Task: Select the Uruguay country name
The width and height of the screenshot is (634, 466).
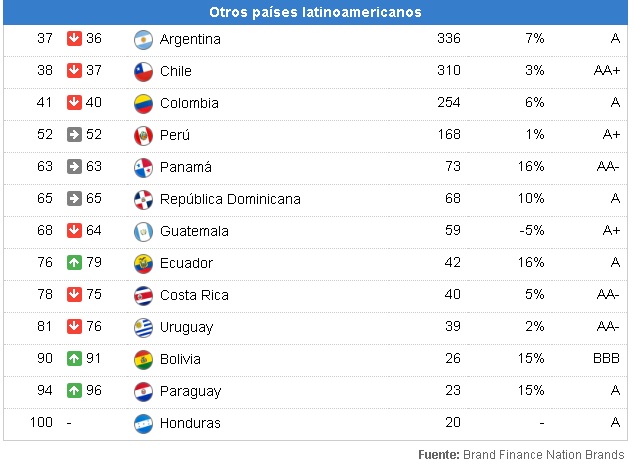Action: (188, 328)
